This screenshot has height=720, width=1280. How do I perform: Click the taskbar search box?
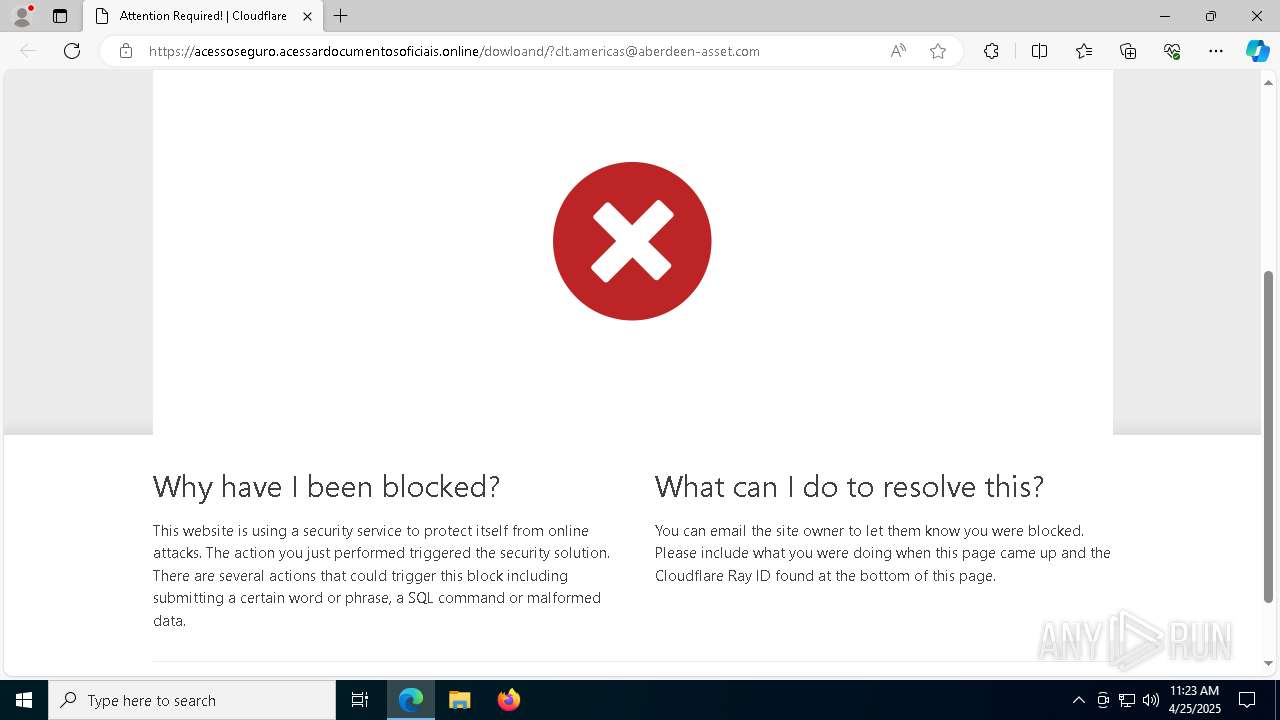(x=192, y=700)
